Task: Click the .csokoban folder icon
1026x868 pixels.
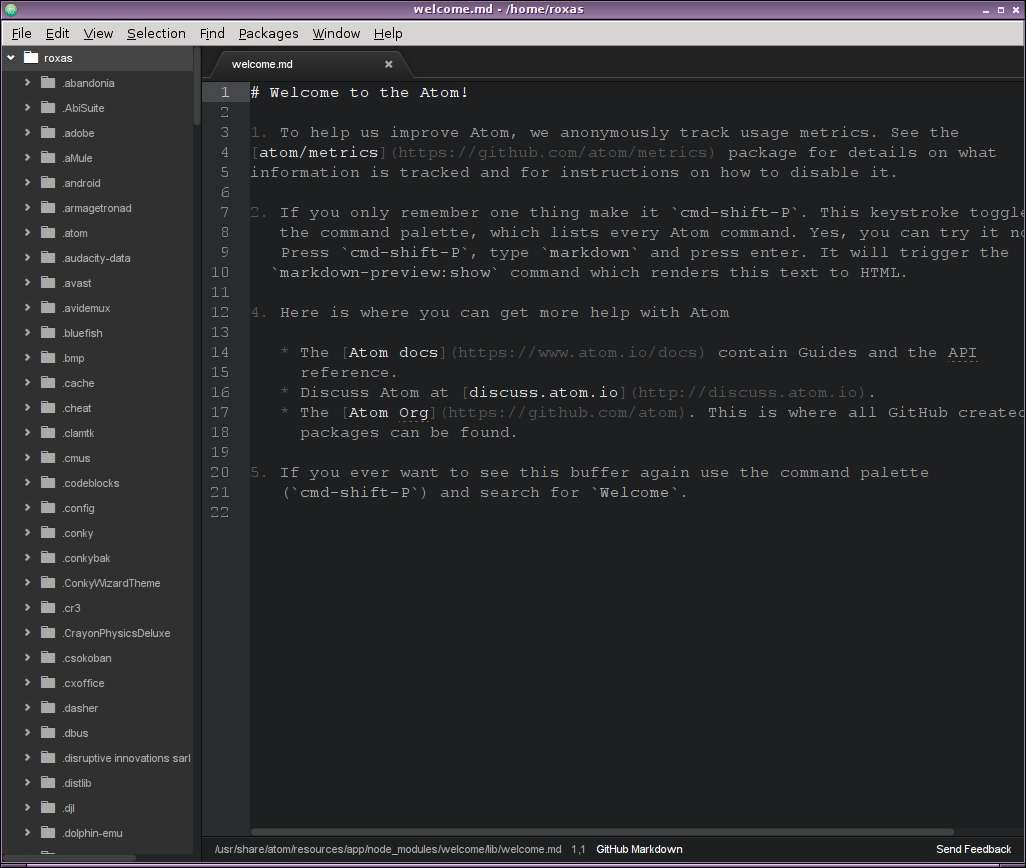Action: (x=48, y=657)
